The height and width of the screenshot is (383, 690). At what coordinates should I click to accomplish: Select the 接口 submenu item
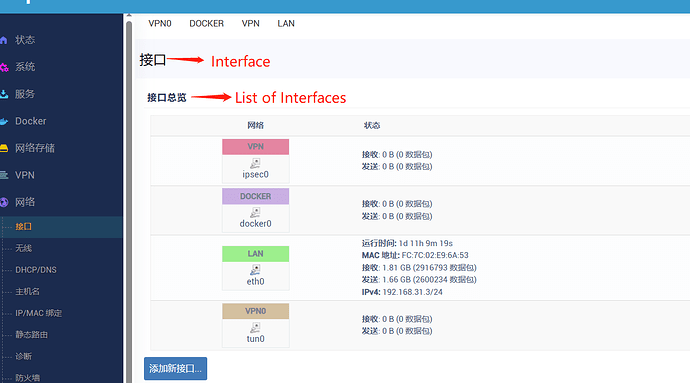point(23,227)
